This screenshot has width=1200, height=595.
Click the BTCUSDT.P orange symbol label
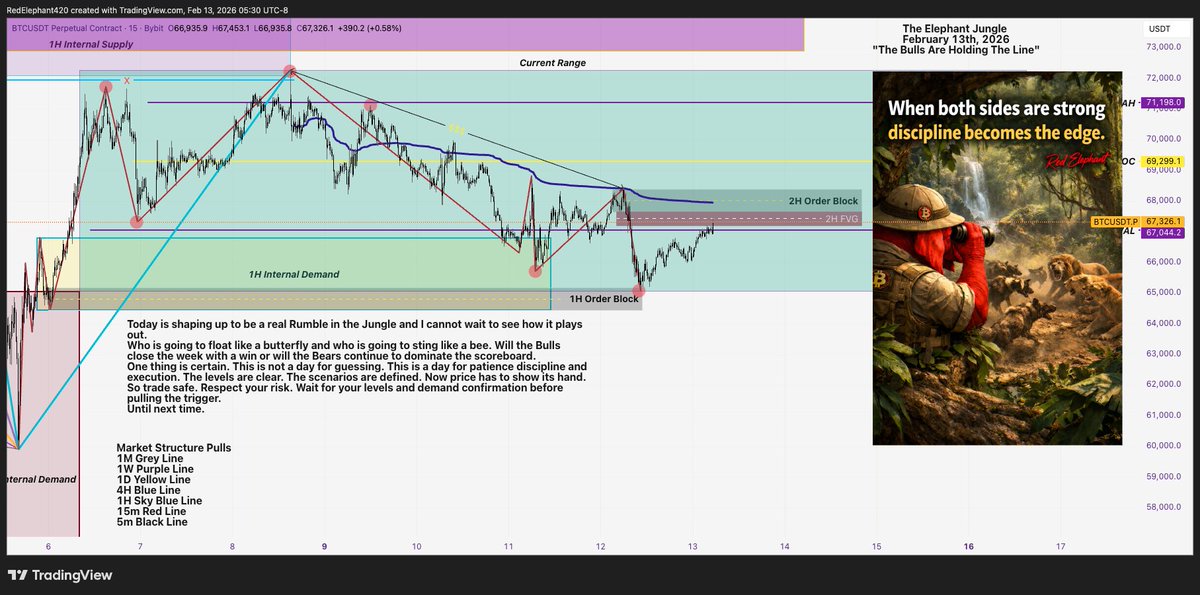[1117, 221]
